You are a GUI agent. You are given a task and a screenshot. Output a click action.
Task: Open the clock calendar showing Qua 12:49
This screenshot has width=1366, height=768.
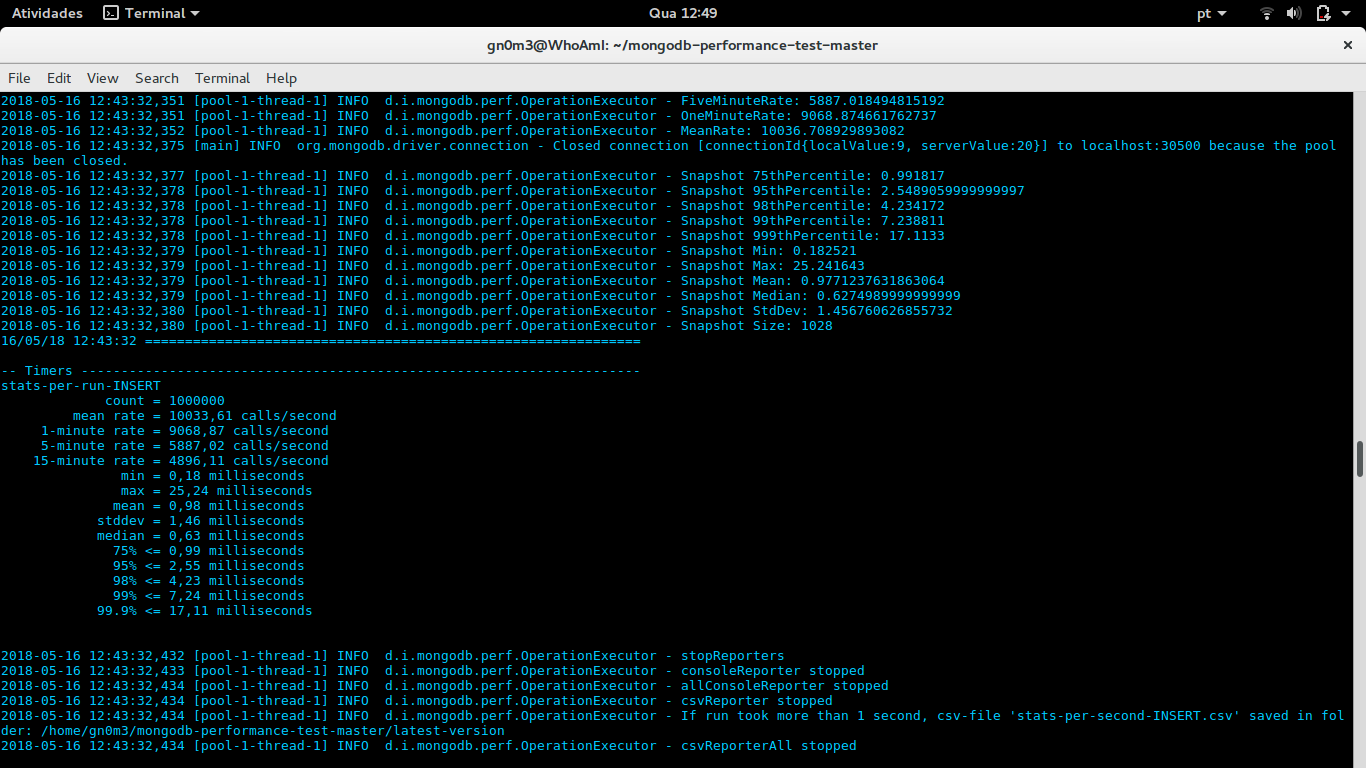point(683,13)
